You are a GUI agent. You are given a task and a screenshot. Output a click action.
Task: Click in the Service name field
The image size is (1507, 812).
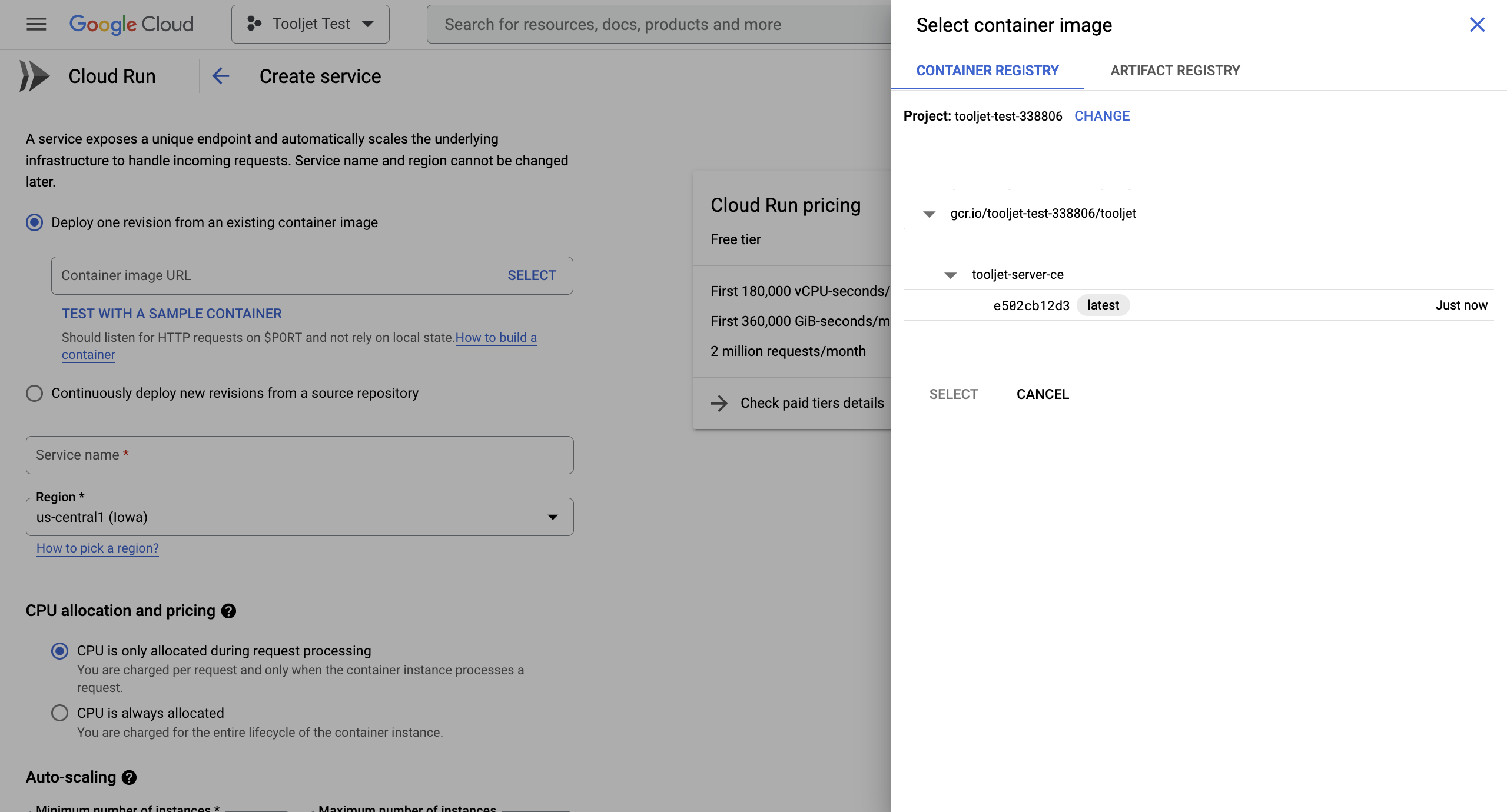click(x=299, y=455)
